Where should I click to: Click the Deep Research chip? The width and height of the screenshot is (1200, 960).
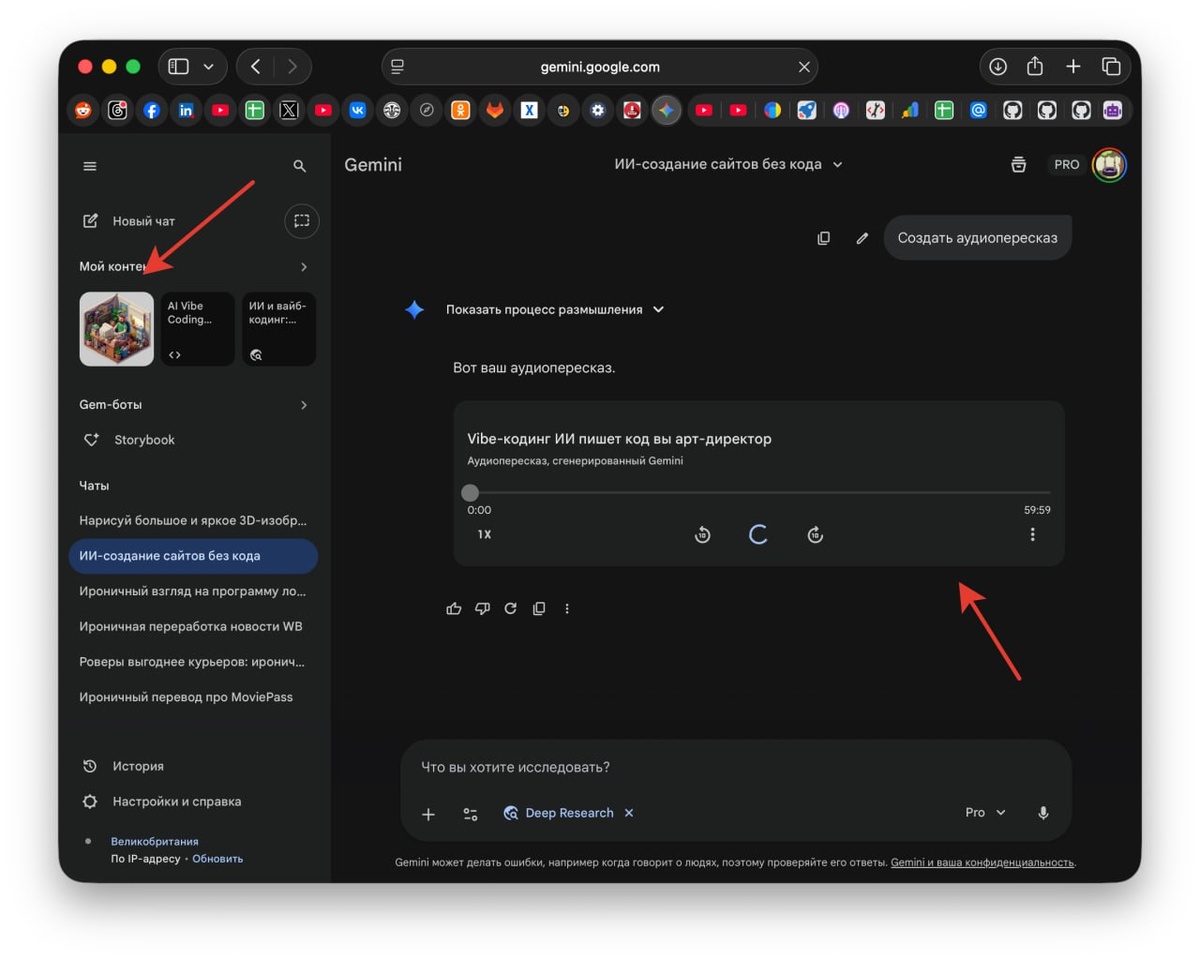559,813
